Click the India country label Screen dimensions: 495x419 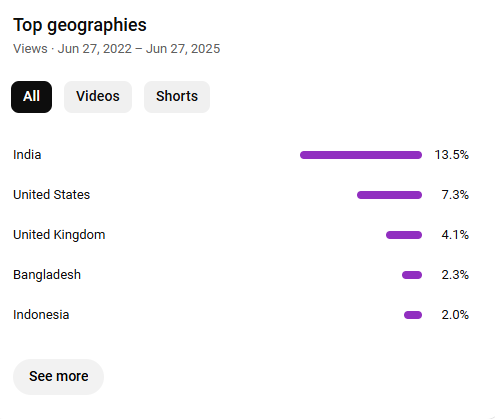click(x=27, y=155)
